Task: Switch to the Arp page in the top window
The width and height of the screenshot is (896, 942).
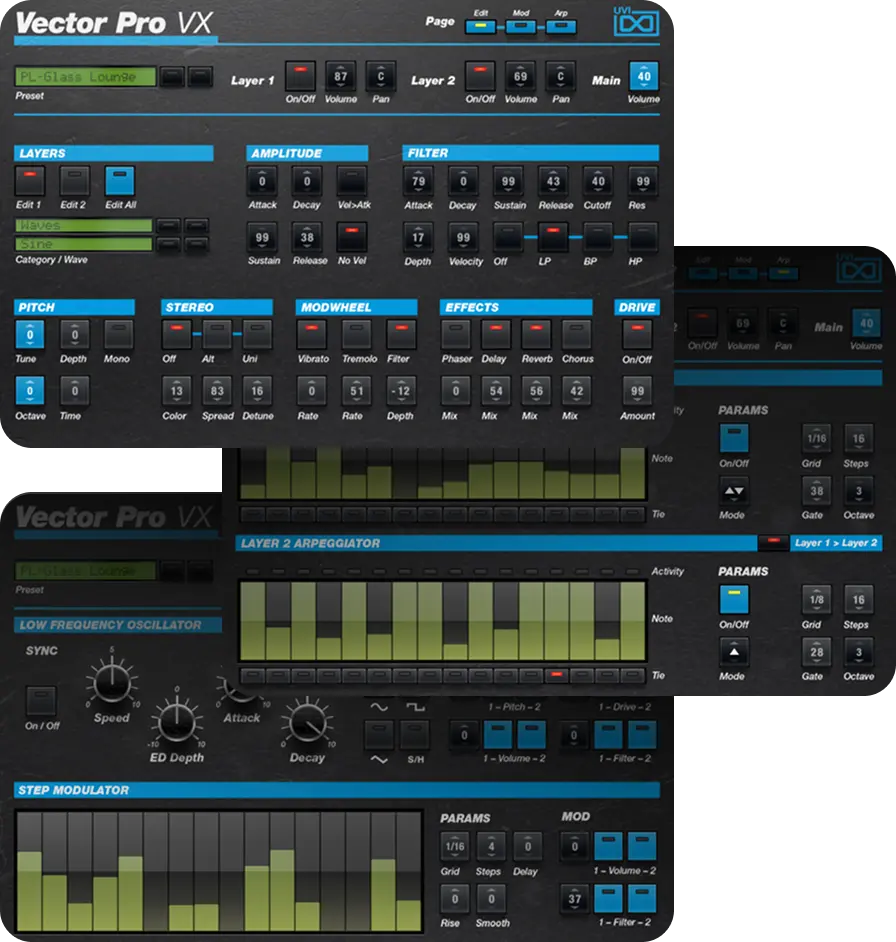Action: (561, 26)
